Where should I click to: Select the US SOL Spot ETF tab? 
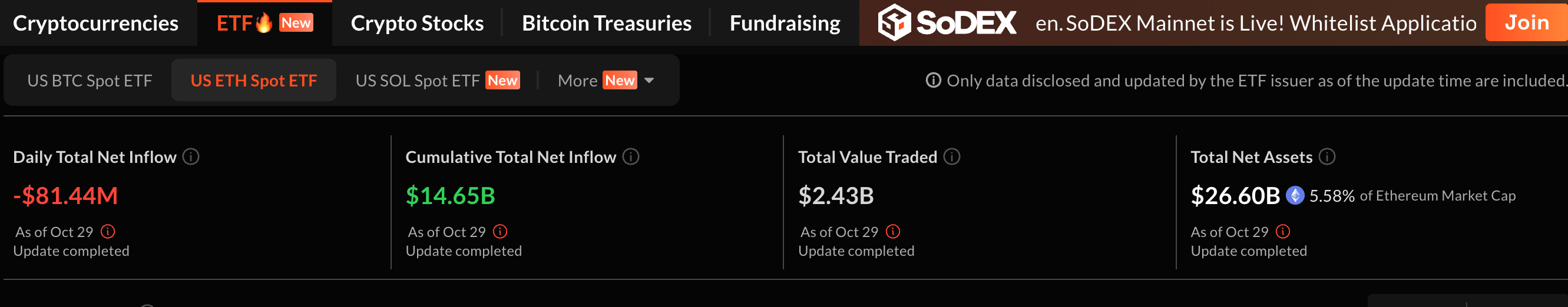[418, 80]
